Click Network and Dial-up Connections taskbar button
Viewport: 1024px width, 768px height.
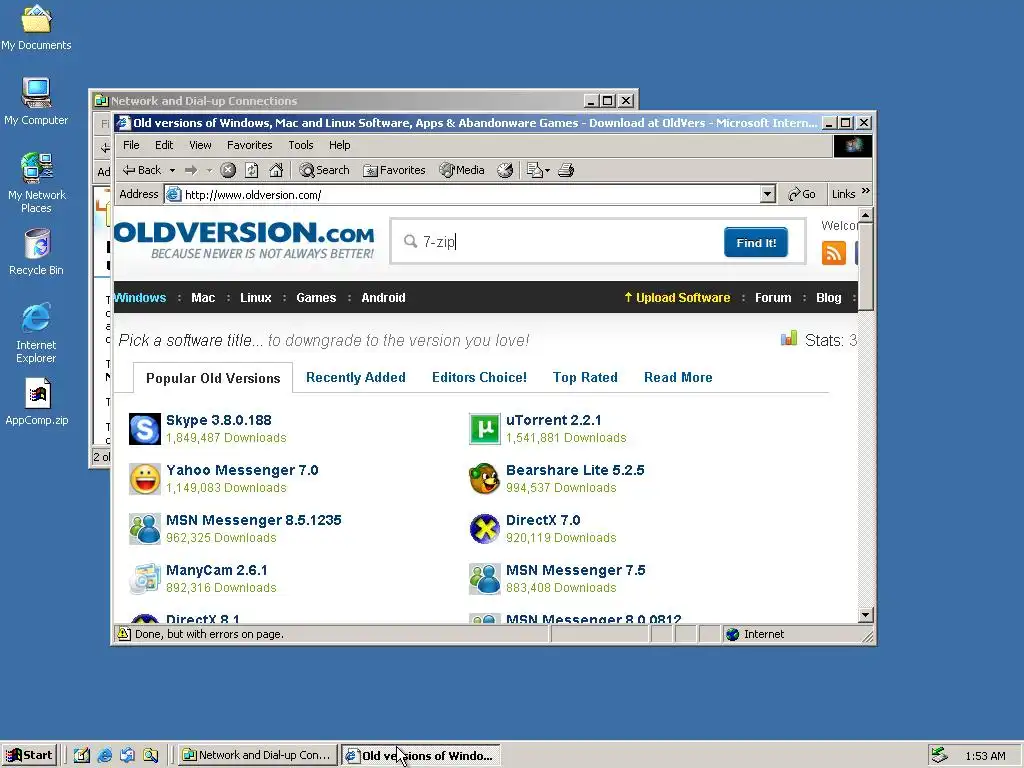(x=259, y=755)
